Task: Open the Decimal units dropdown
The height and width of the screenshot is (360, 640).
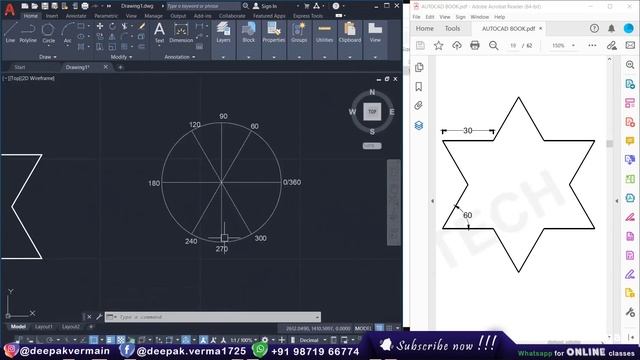Action: click(313, 340)
